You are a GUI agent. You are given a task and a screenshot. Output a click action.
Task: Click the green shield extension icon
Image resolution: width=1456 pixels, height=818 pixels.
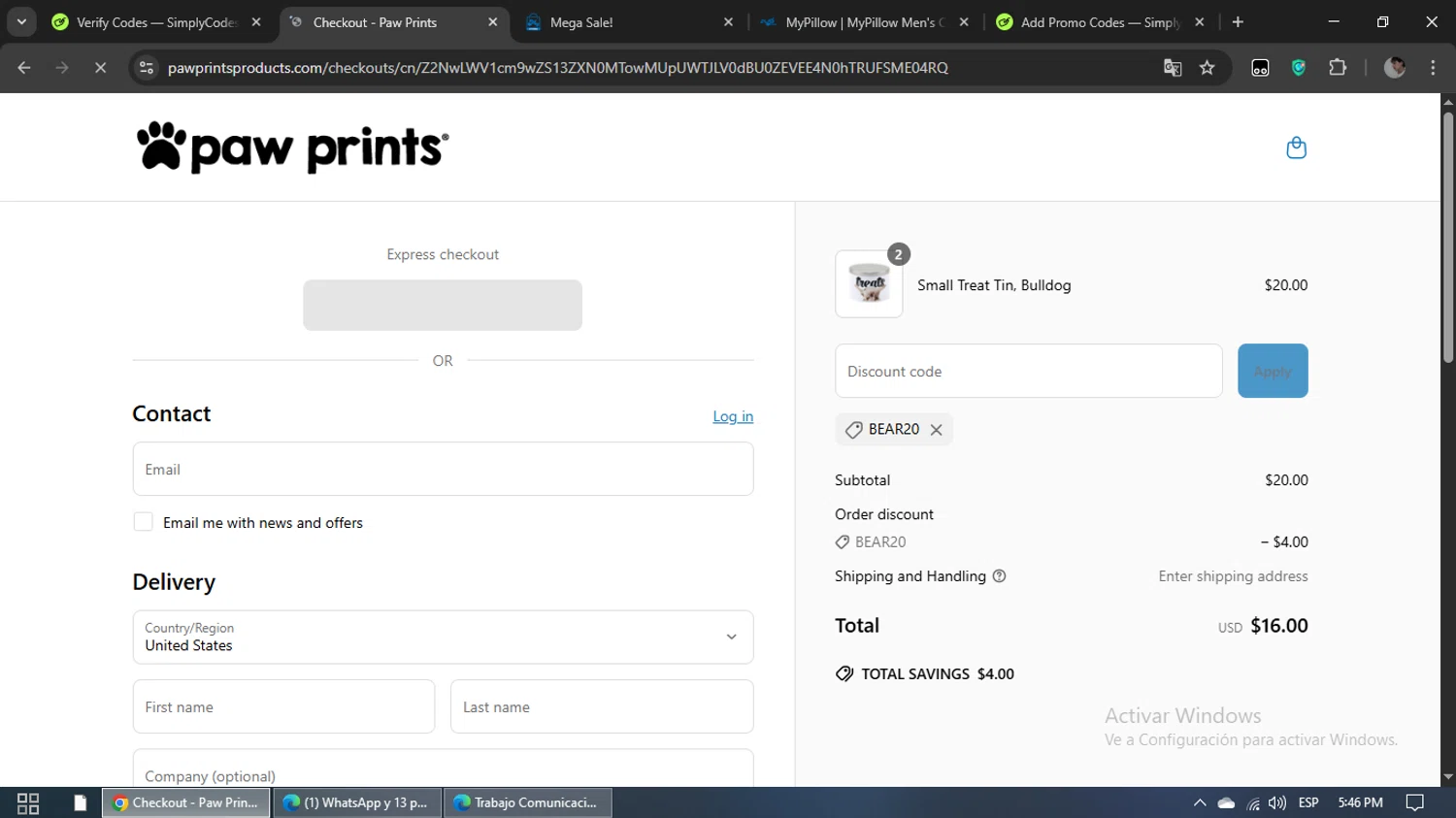tap(1299, 67)
